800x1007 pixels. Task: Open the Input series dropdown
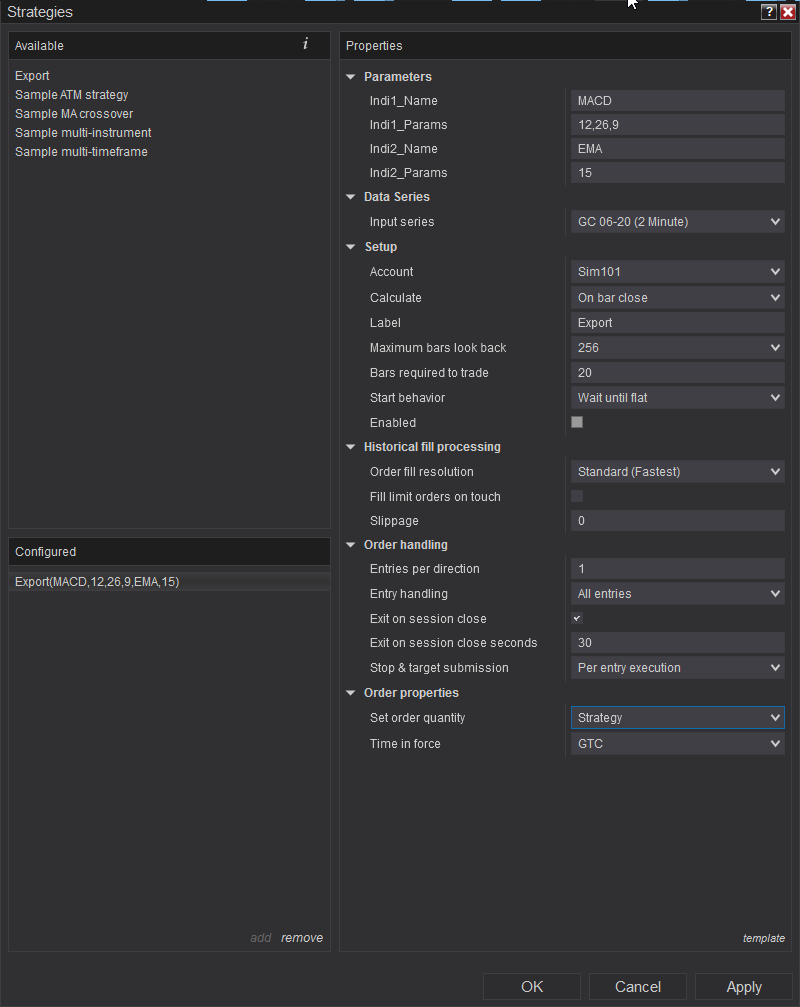tap(677, 222)
